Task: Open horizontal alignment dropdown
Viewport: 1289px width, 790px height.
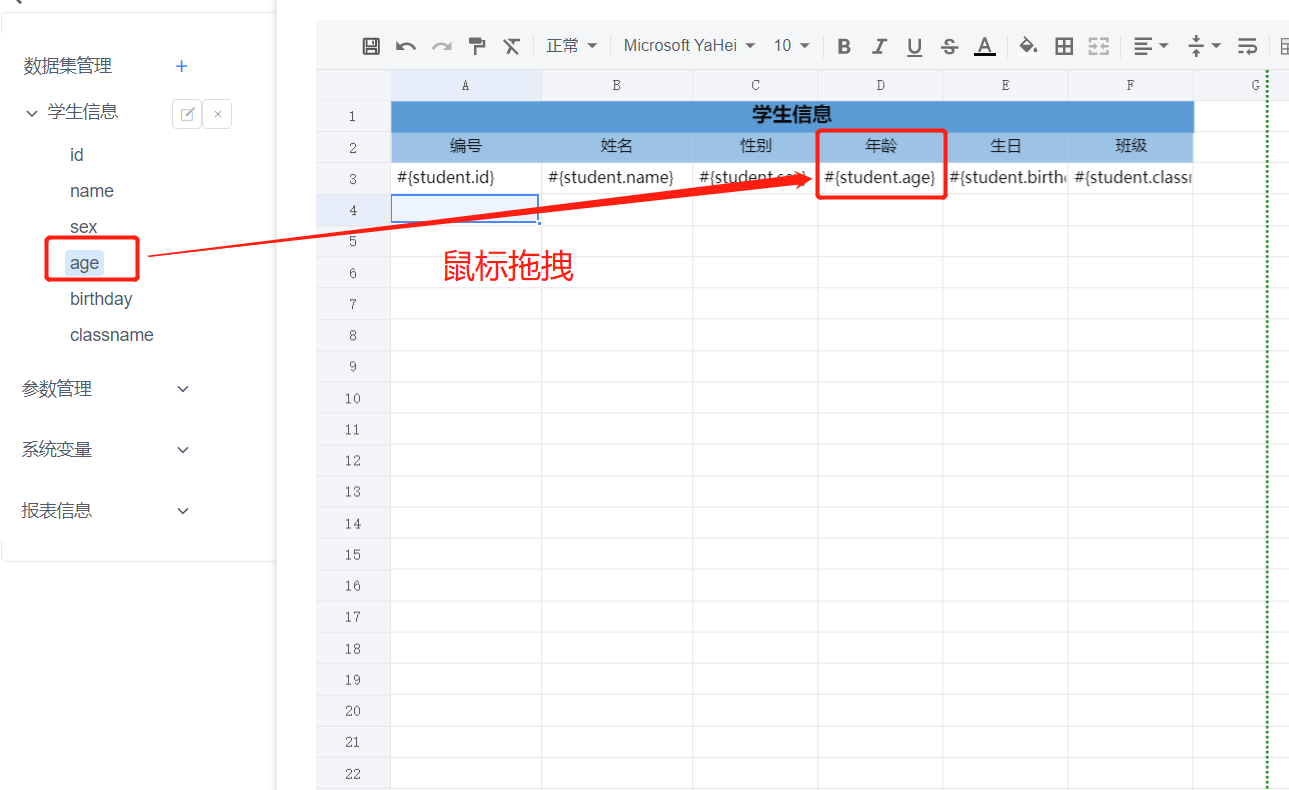Action: point(1152,46)
